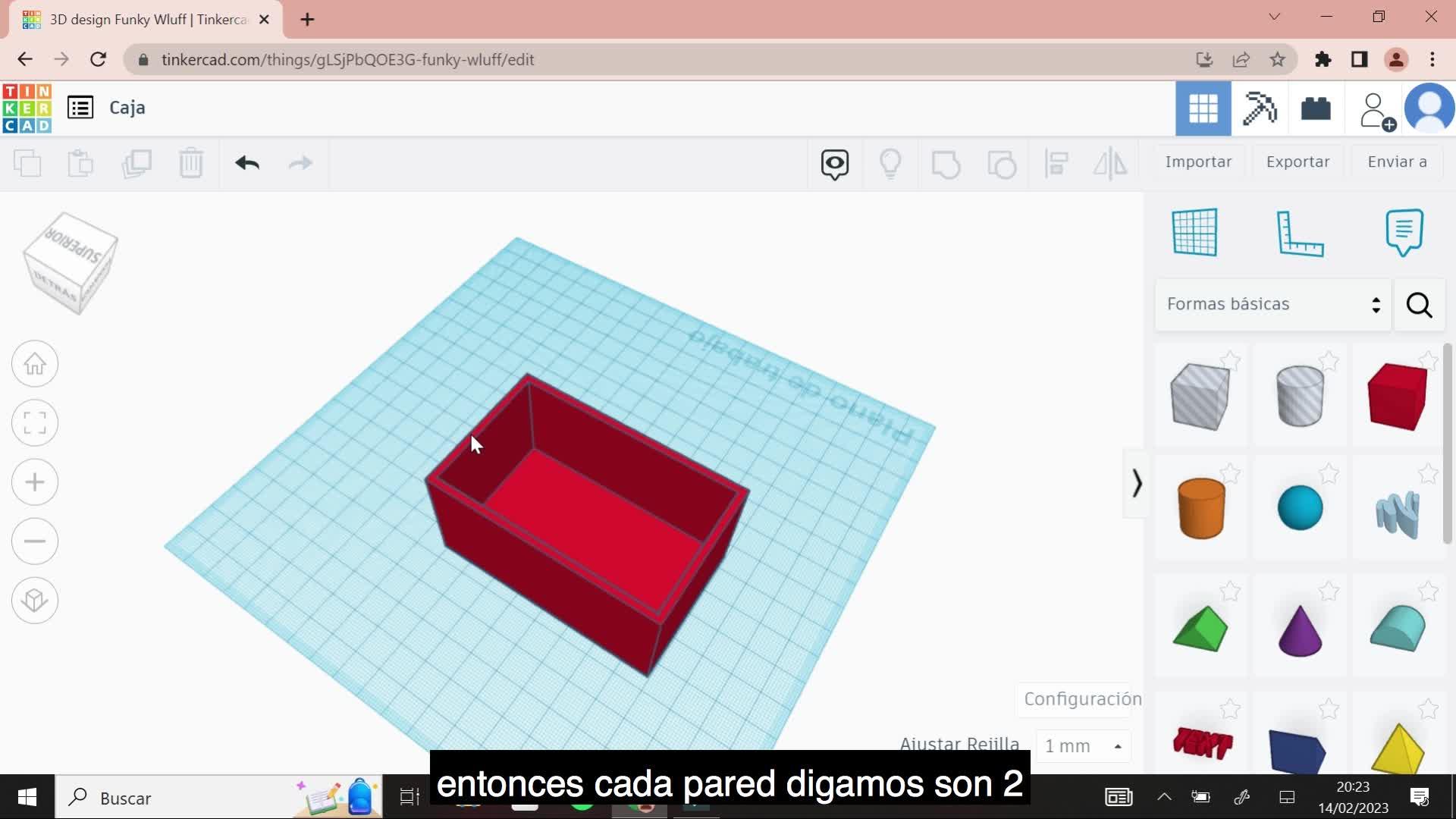Click the Home view button
The height and width of the screenshot is (819, 1456).
click(35, 364)
